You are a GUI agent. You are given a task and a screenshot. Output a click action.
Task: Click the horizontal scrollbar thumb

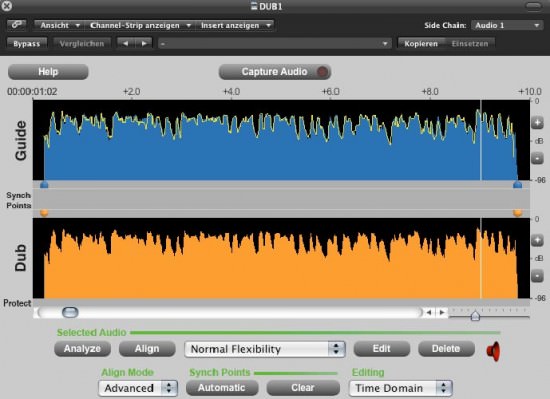click(70, 312)
